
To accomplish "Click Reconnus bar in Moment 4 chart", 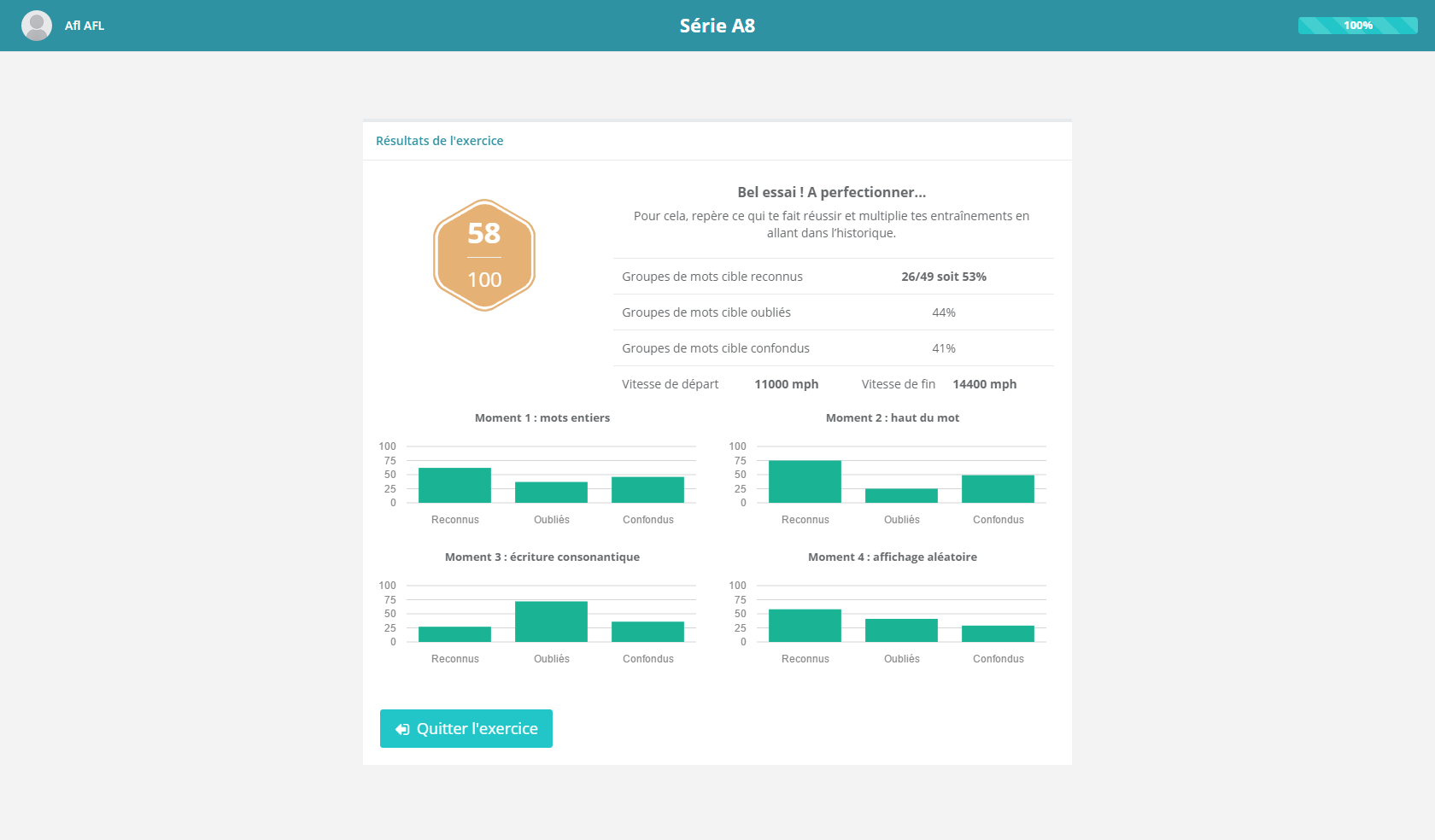I will pyautogui.click(x=805, y=626).
